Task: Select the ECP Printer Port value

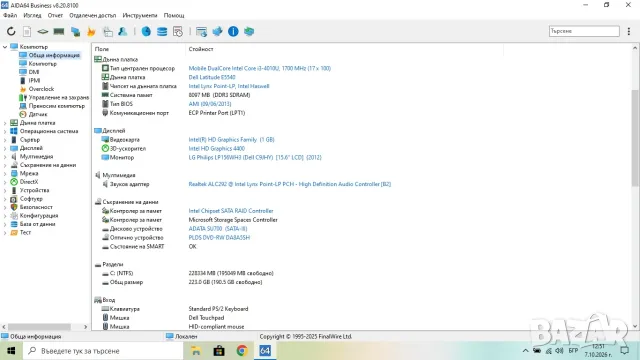Action: 217,113
